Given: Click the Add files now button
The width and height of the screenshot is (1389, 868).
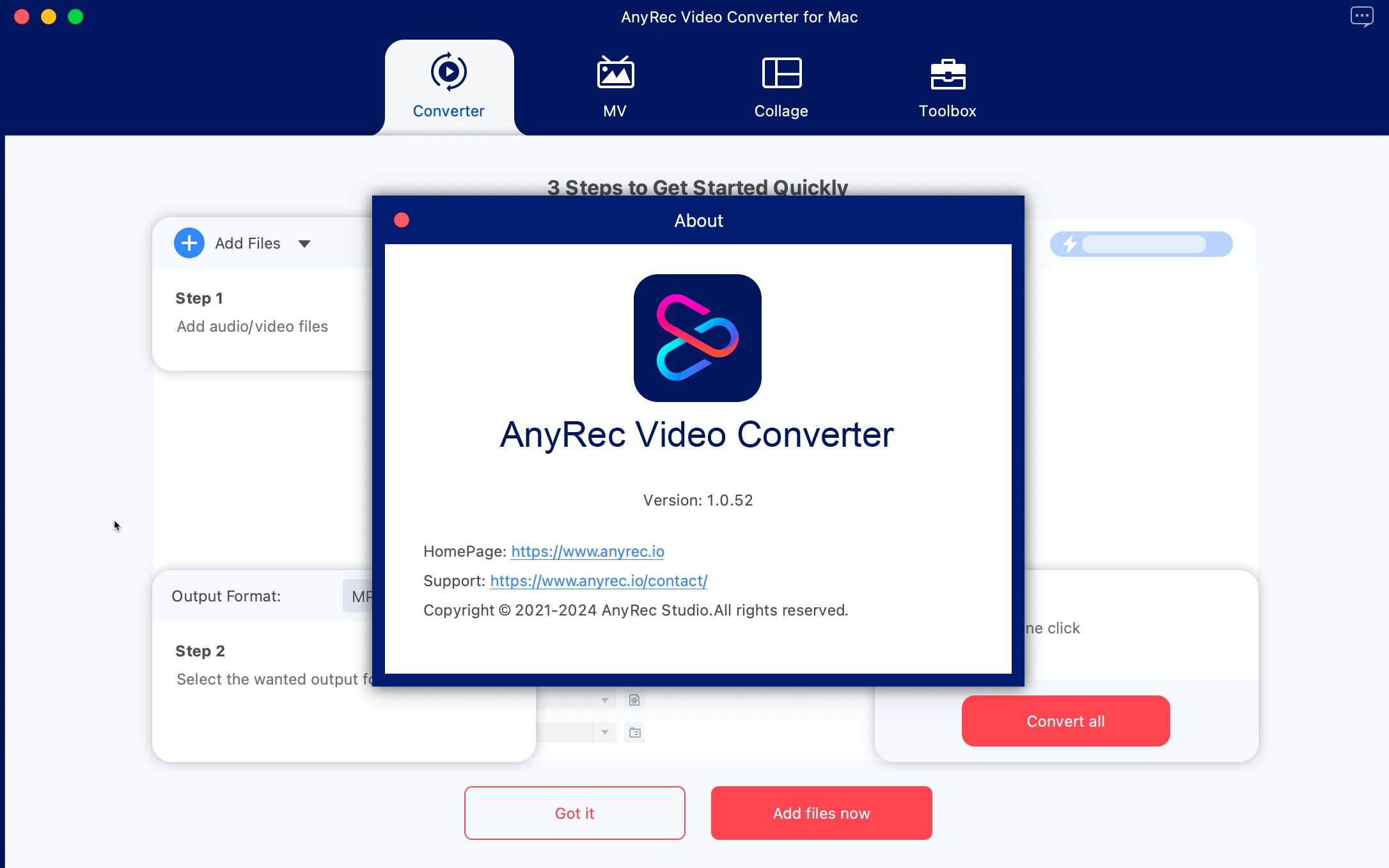Looking at the screenshot, I should pos(822,813).
